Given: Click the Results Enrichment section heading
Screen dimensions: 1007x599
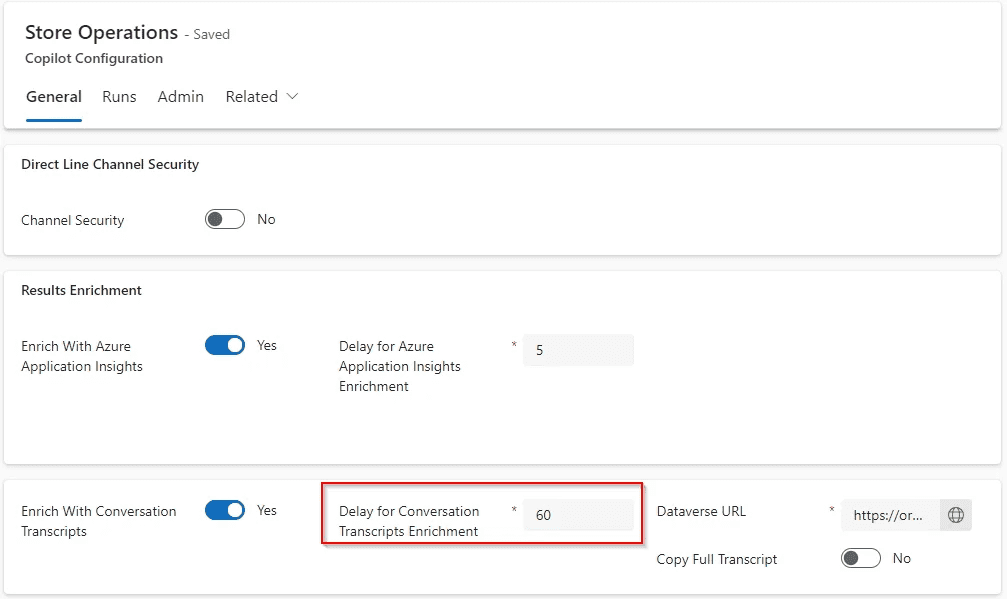Looking at the screenshot, I should 81,290.
